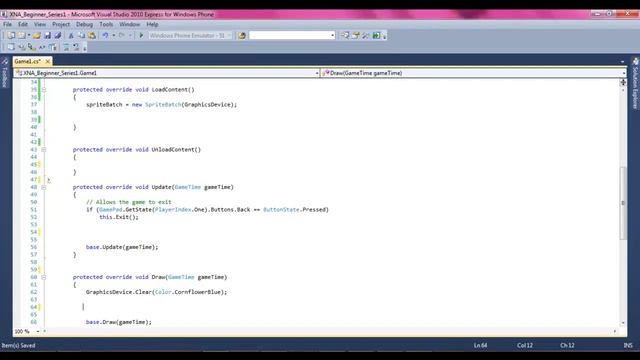Viewport: 640px width, 360px height.
Task: Collapse the Draw method outline
Action: tap(44, 277)
